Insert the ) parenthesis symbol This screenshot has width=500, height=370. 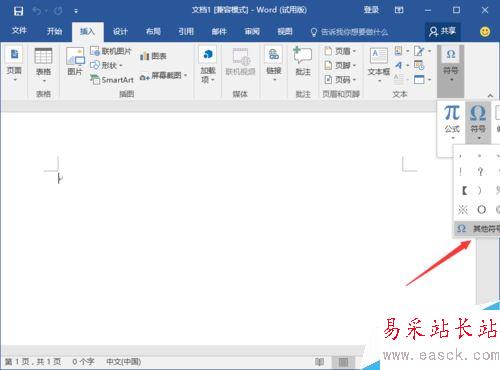click(x=479, y=190)
